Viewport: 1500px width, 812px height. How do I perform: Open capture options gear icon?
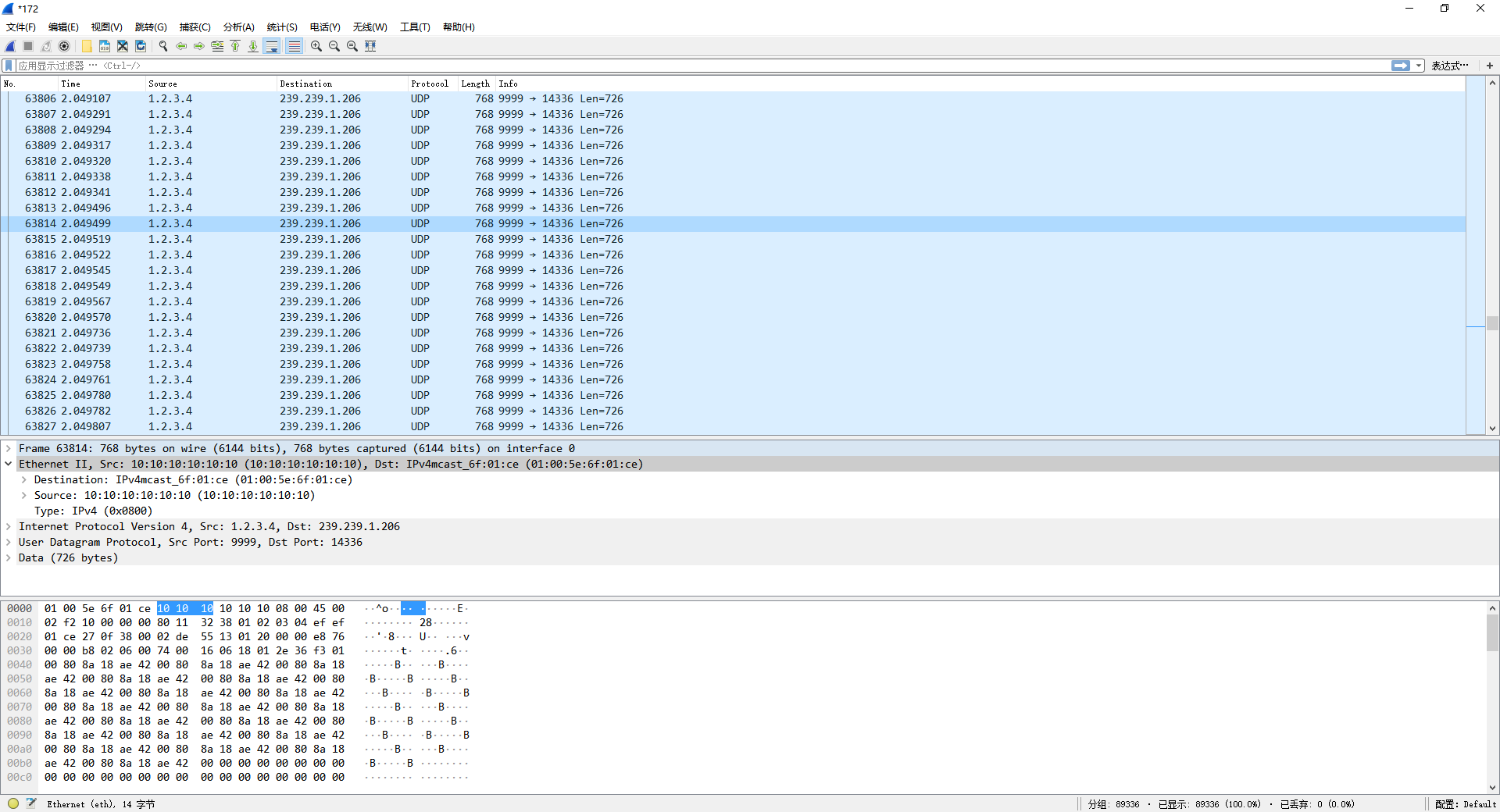64,46
